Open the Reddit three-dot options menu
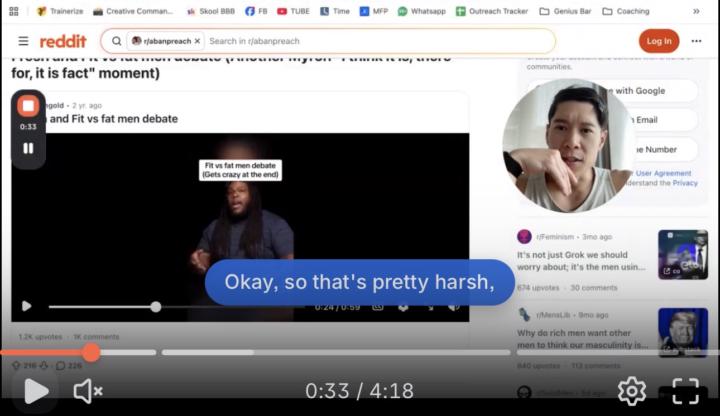The height and width of the screenshot is (416, 720). pos(696,41)
